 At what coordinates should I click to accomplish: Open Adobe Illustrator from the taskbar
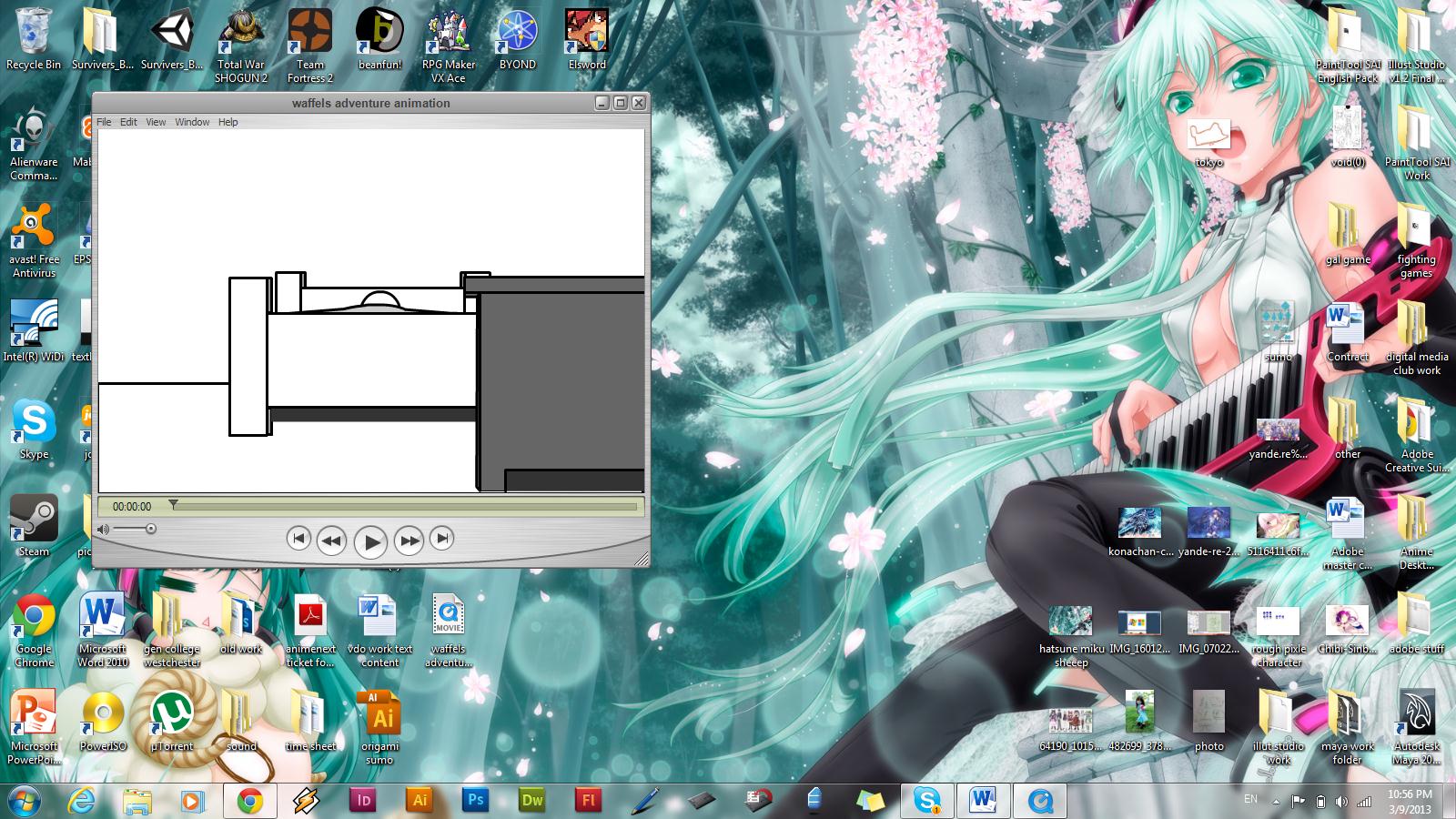tap(419, 801)
